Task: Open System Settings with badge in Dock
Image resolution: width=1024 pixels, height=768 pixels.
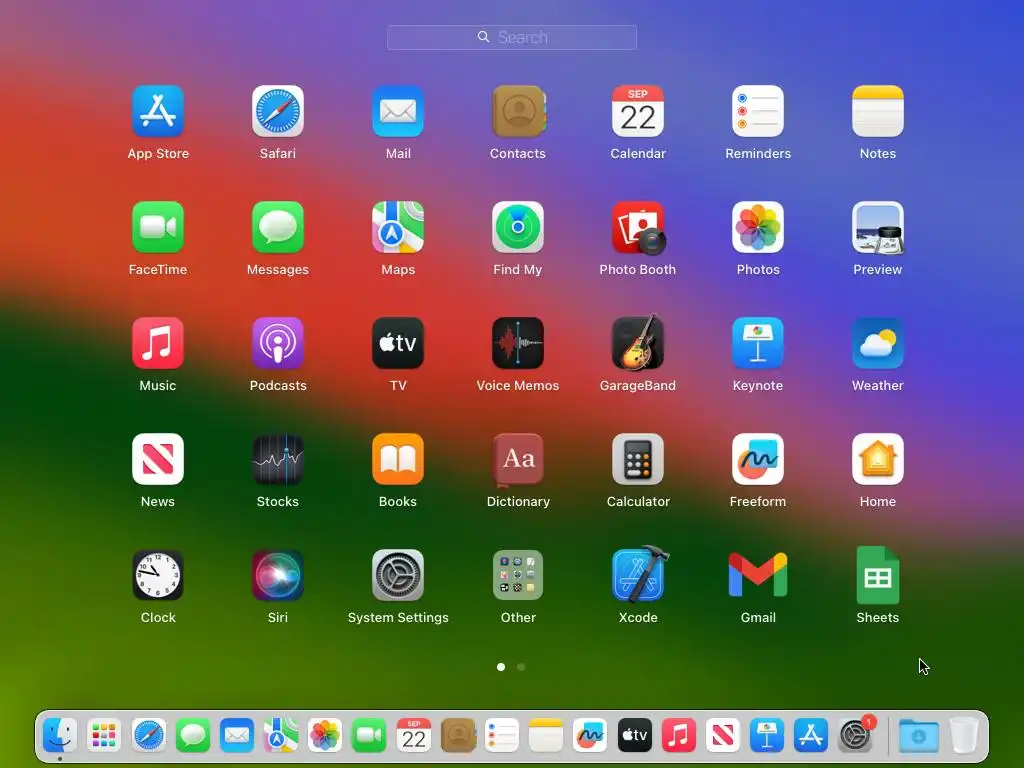Action: point(856,735)
